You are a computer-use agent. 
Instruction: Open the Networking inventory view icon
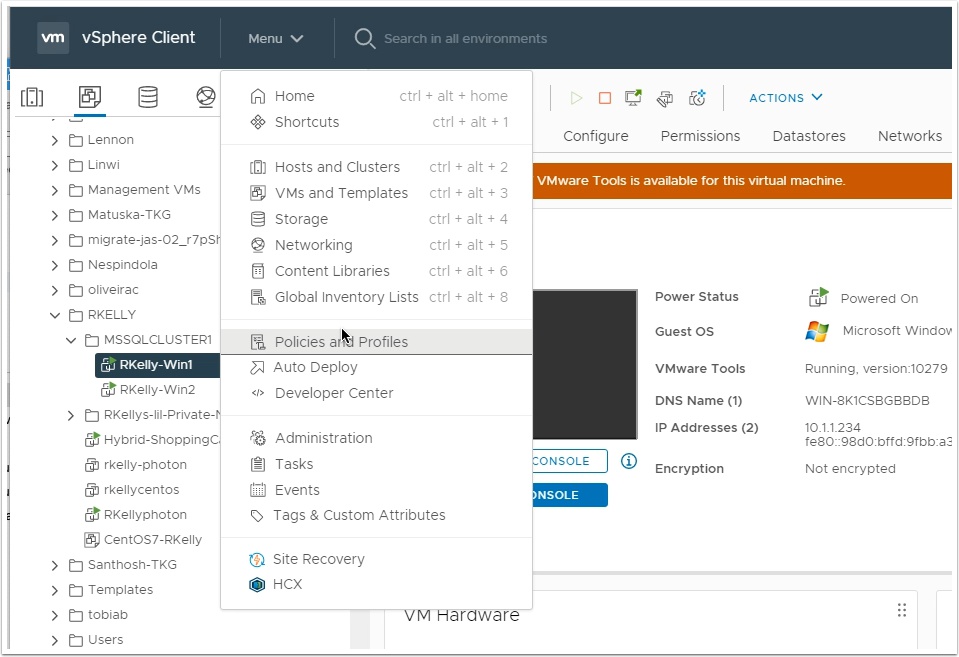[x=206, y=97]
